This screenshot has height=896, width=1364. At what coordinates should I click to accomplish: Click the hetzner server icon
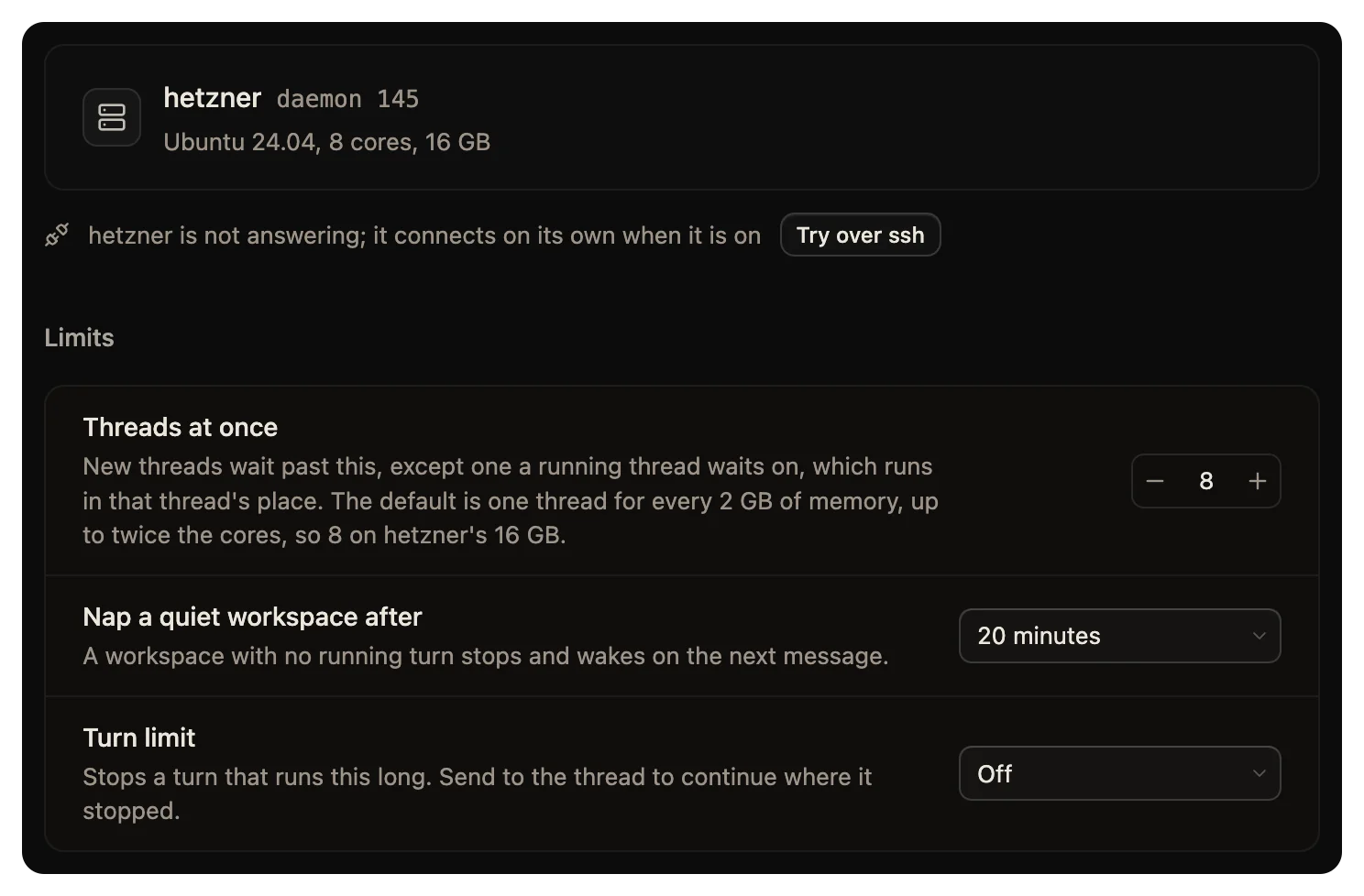point(112,117)
